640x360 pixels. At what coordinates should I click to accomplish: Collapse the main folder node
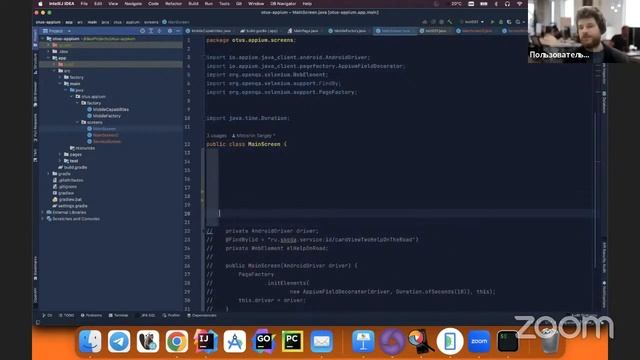tap(60, 84)
